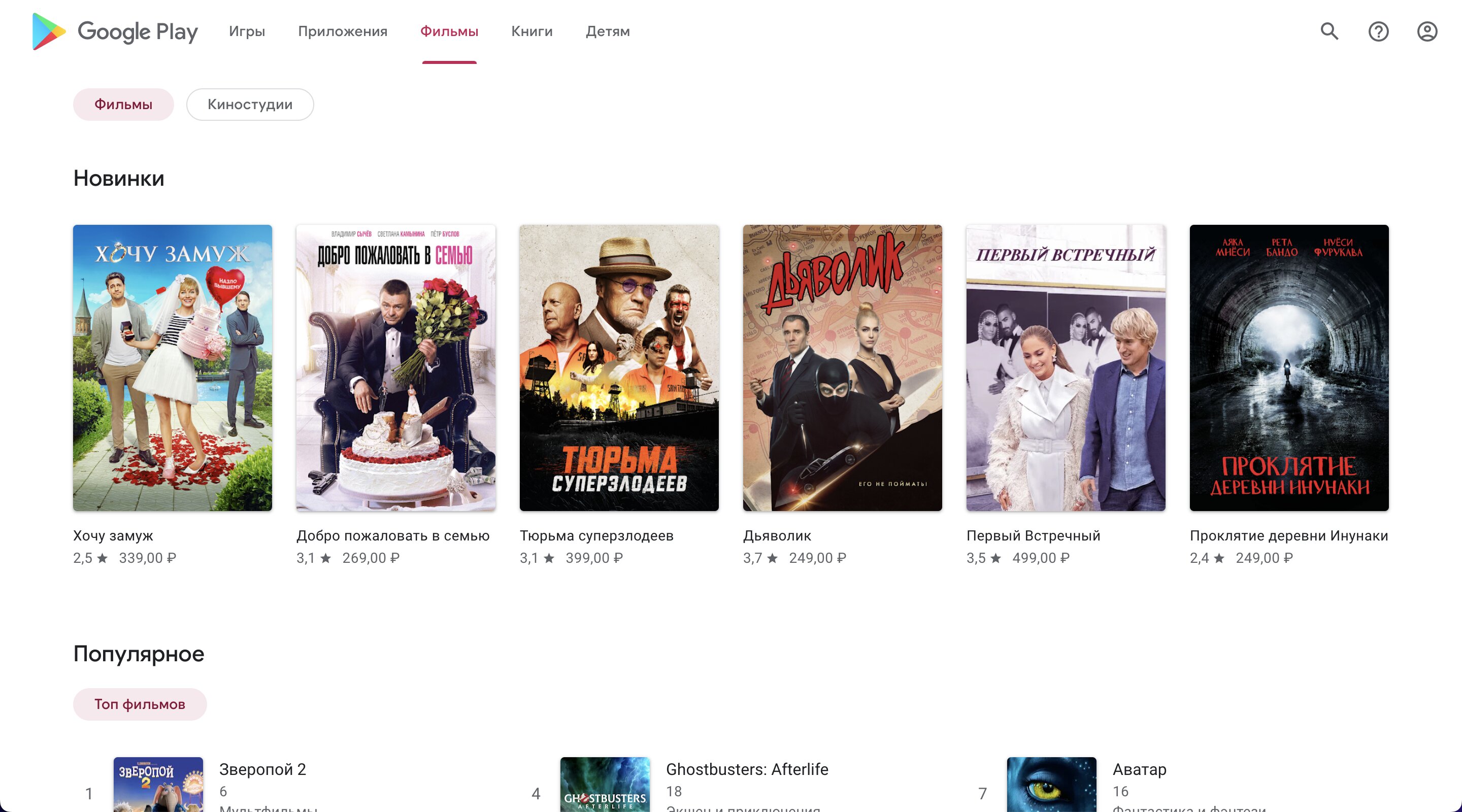Image resolution: width=1462 pixels, height=812 pixels.
Task: Select the Топ фильмов chip
Action: pos(140,704)
